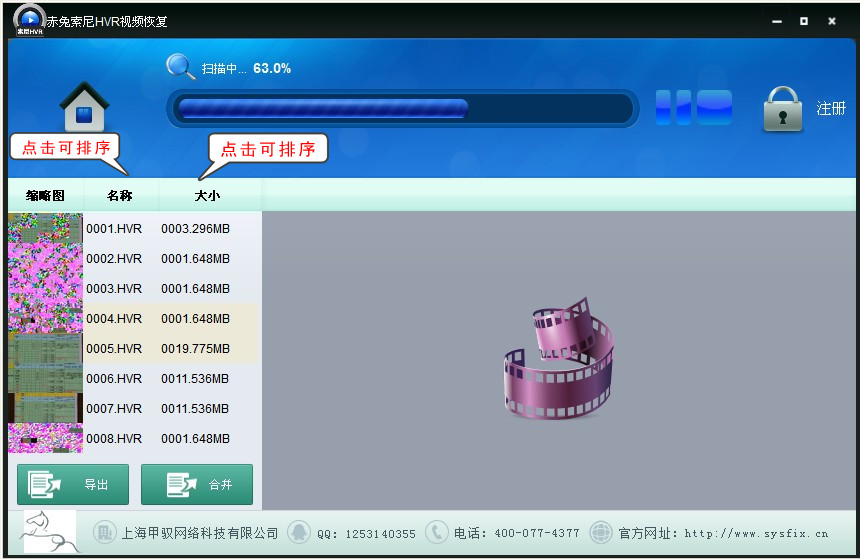Select file 0006.HVR

point(114,379)
